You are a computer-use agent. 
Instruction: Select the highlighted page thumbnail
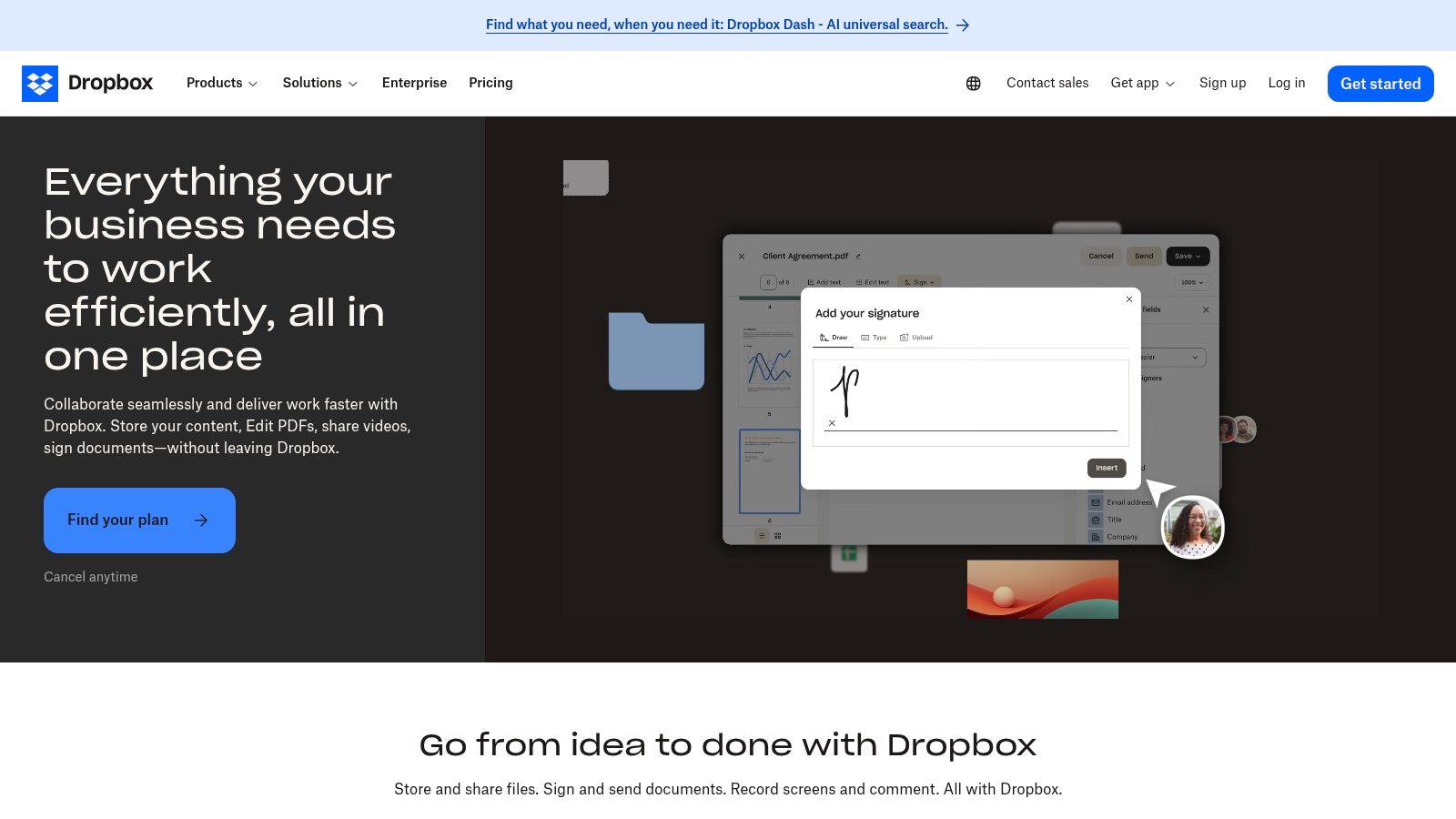point(770,471)
